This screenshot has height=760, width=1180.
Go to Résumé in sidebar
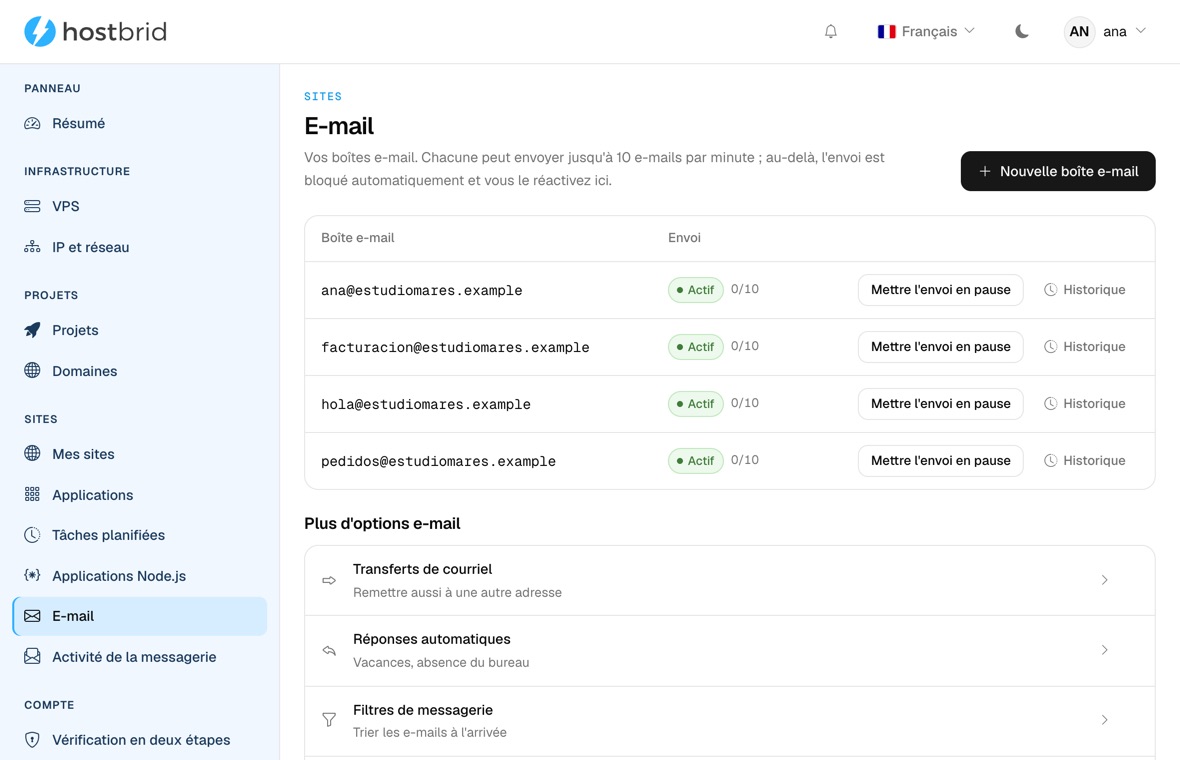140,123
